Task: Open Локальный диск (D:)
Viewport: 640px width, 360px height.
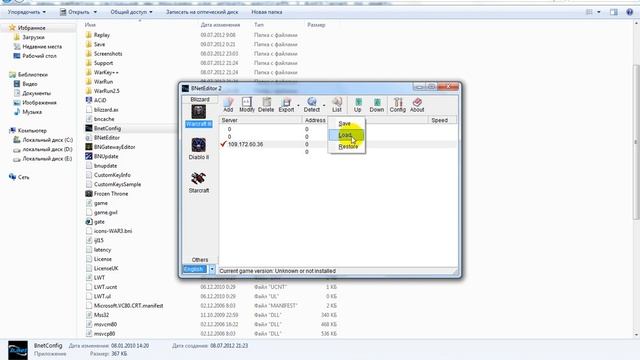Action: 47,149
